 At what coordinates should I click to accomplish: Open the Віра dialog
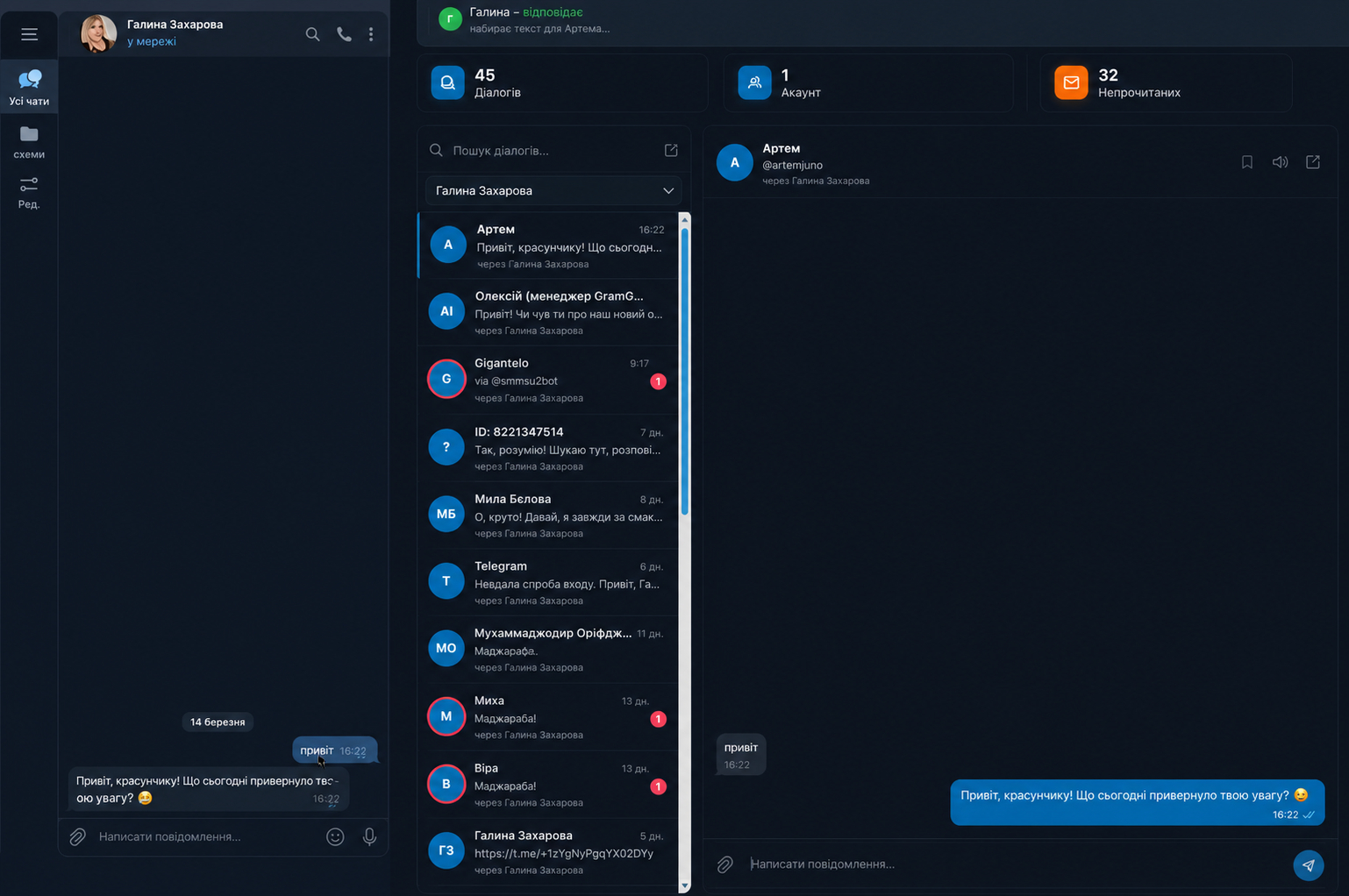pyautogui.click(x=550, y=785)
